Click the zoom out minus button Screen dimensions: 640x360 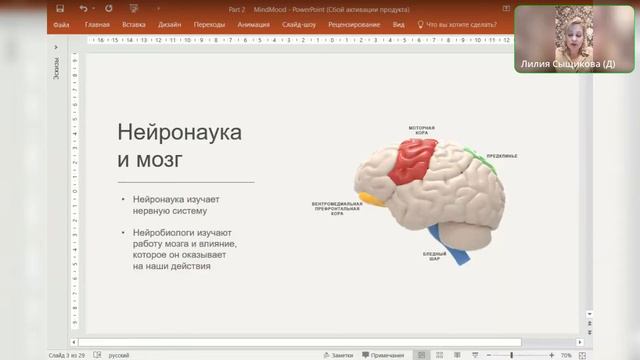coord(489,356)
